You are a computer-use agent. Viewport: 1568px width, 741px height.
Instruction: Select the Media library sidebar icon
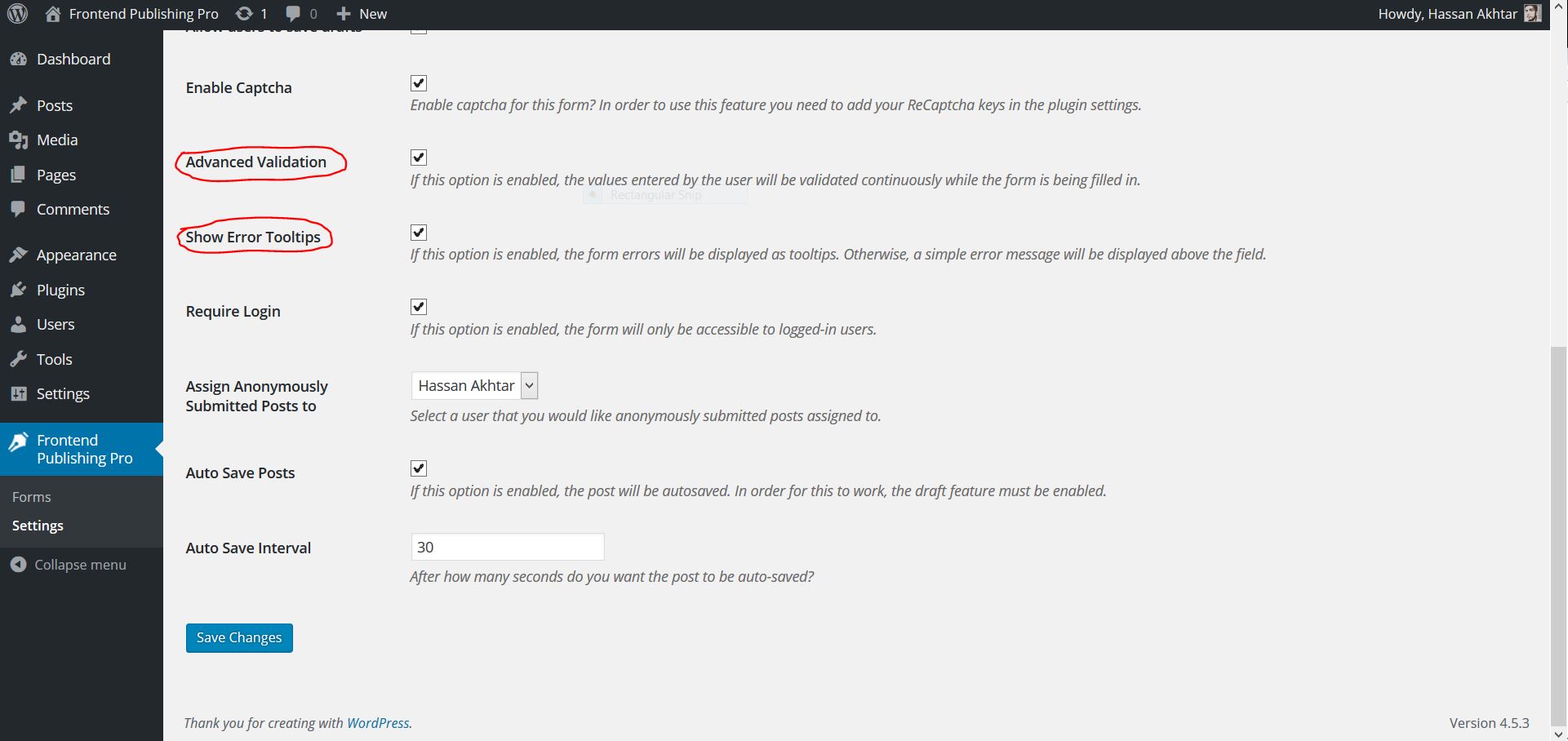click(20, 140)
